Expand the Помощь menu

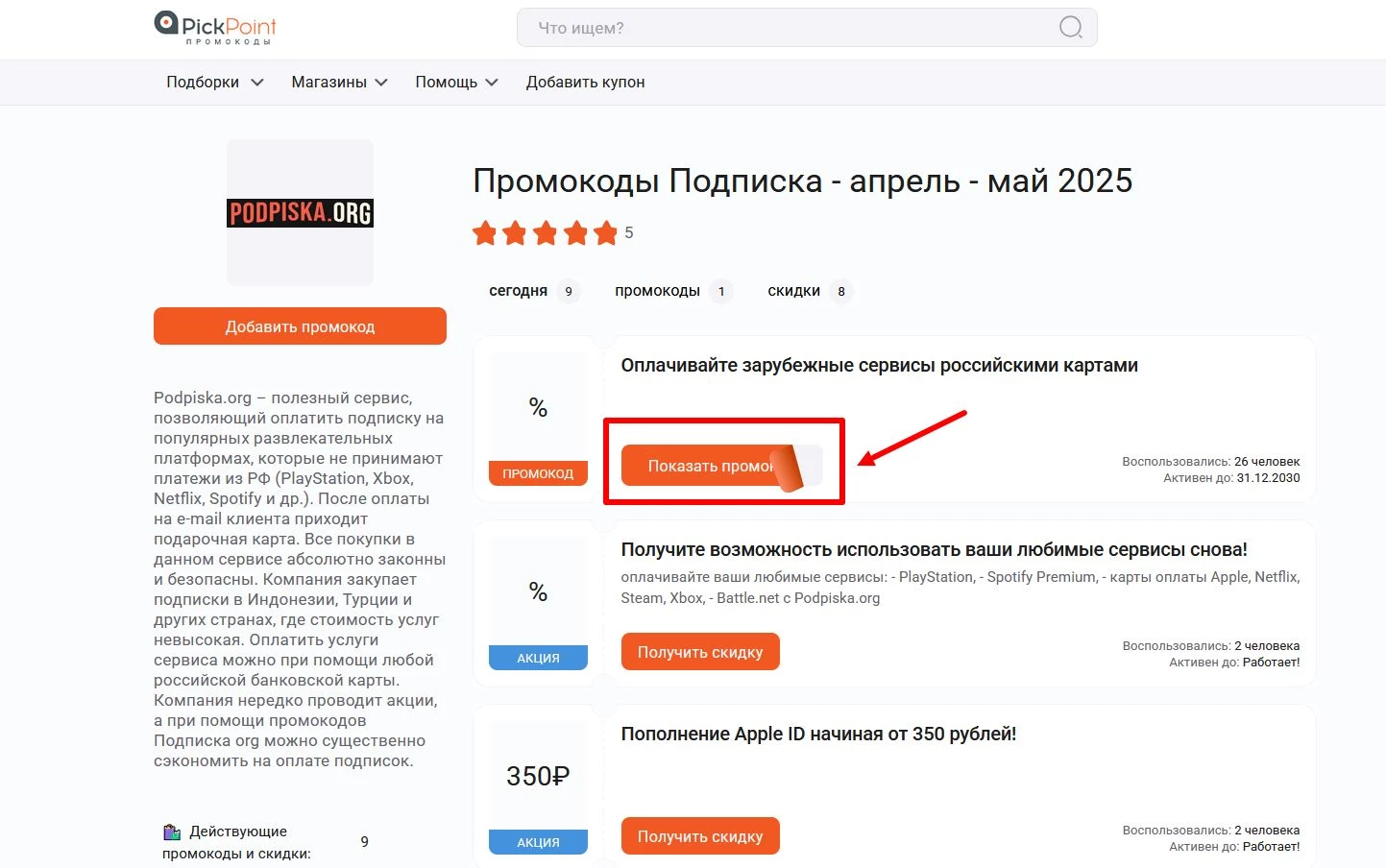click(456, 83)
